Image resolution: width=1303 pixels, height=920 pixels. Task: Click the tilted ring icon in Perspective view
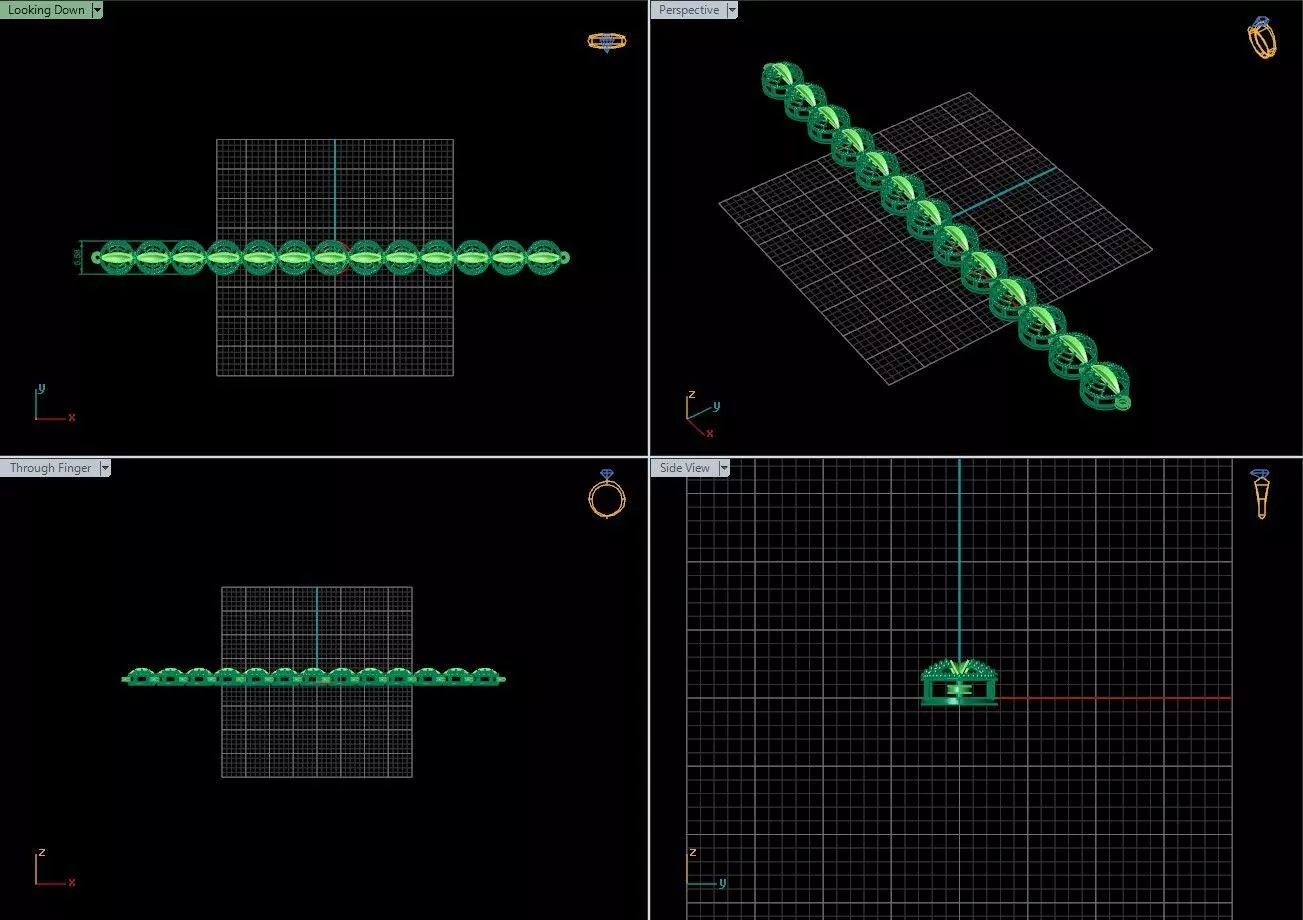click(1262, 38)
